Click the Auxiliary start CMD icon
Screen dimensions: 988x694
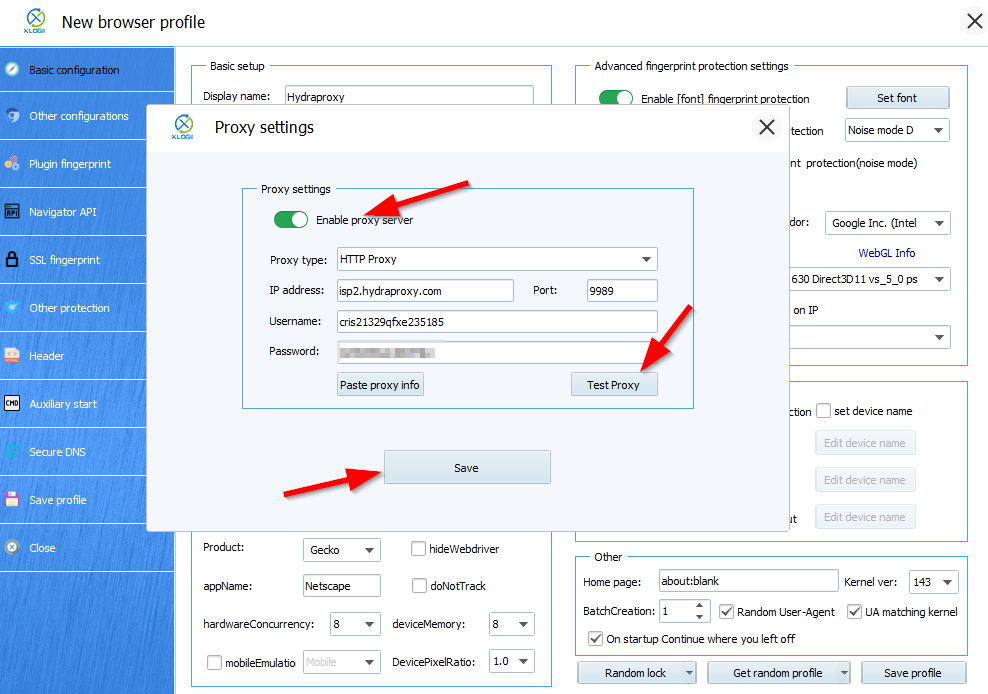(x=12, y=404)
